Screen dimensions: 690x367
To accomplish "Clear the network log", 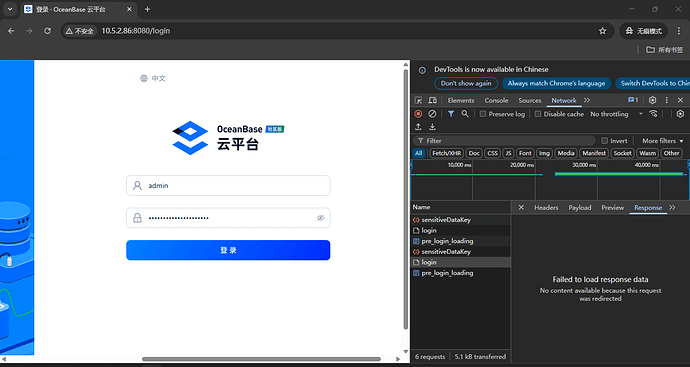I will click(432, 114).
